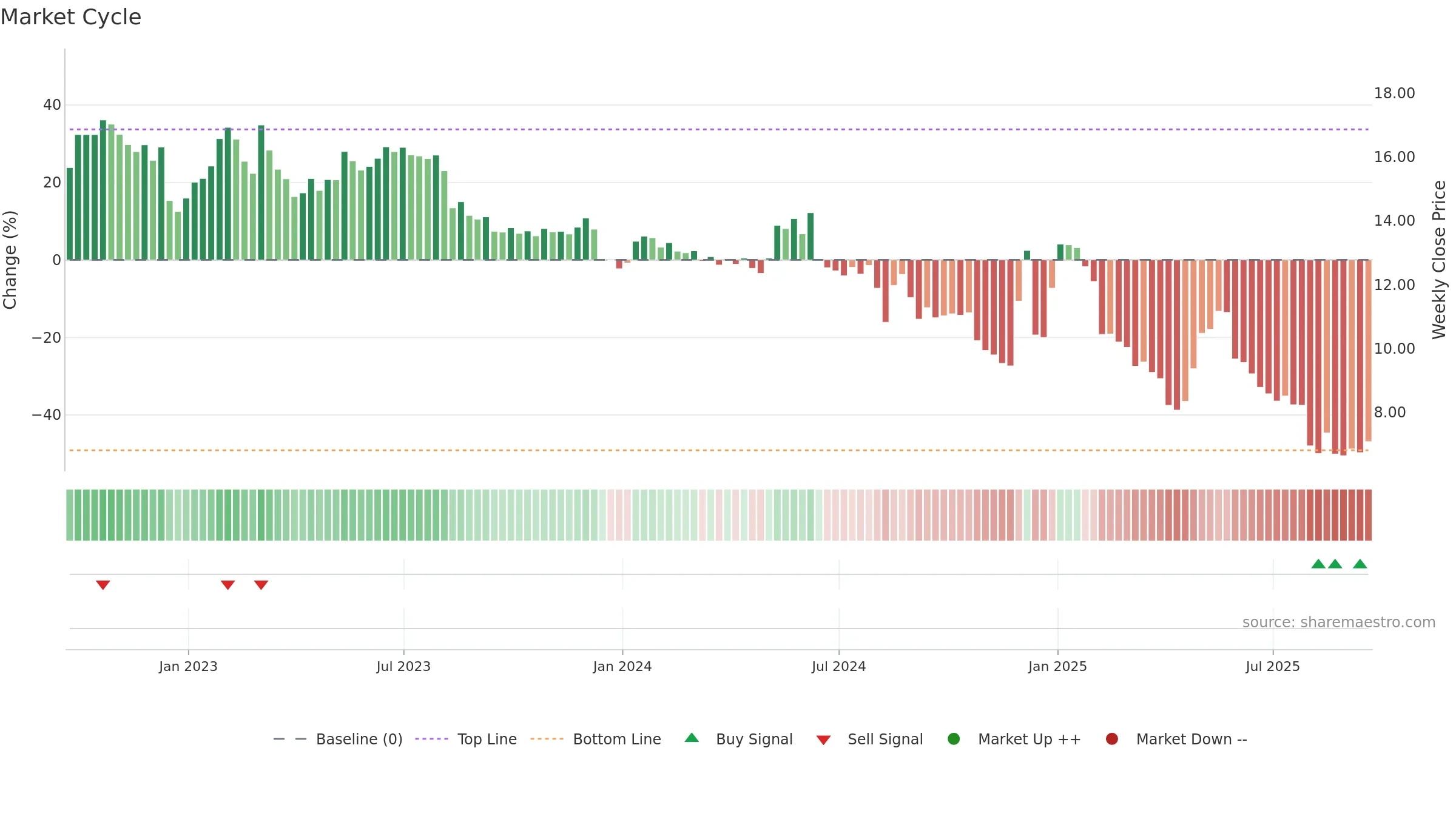Click the dark red Market Down -- legend dot
Viewport: 1456px width, 819px height.
1112,739
